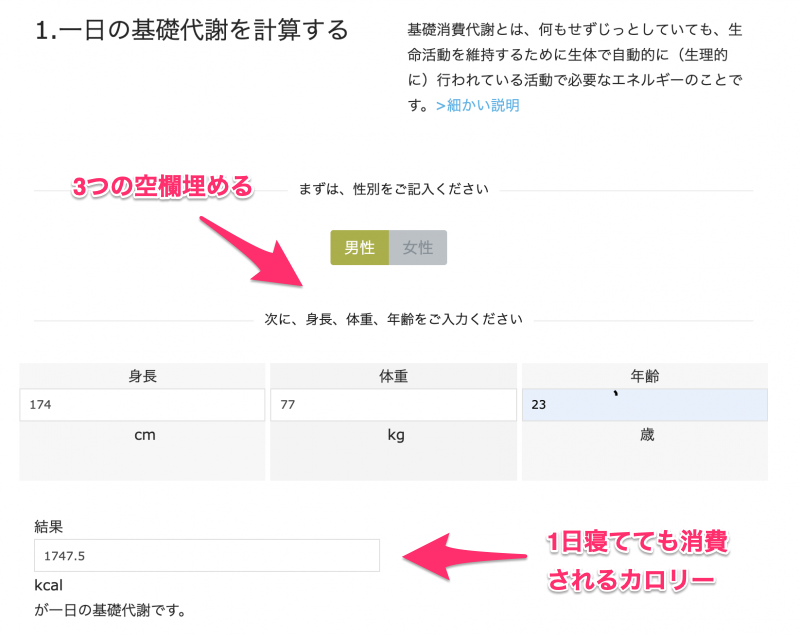The image size is (800, 636).
Task: Click the 歳 unit label under 年齢
Action: [645, 436]
